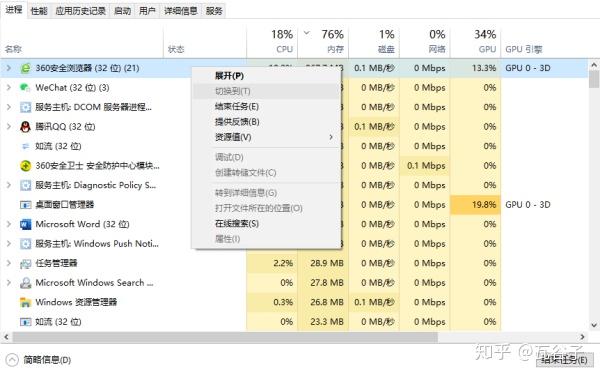This screenshot has width=600, height=377.
Task: Switch to the 应用历史记录 tab
Action: pos(80,11)
